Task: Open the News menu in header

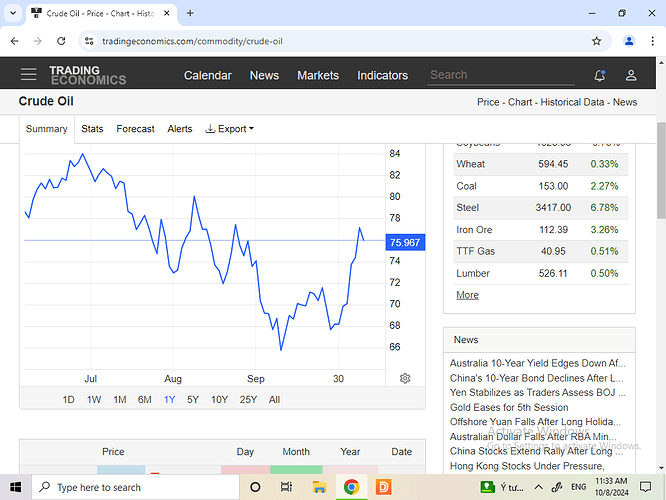Action: tap(264, 75)
